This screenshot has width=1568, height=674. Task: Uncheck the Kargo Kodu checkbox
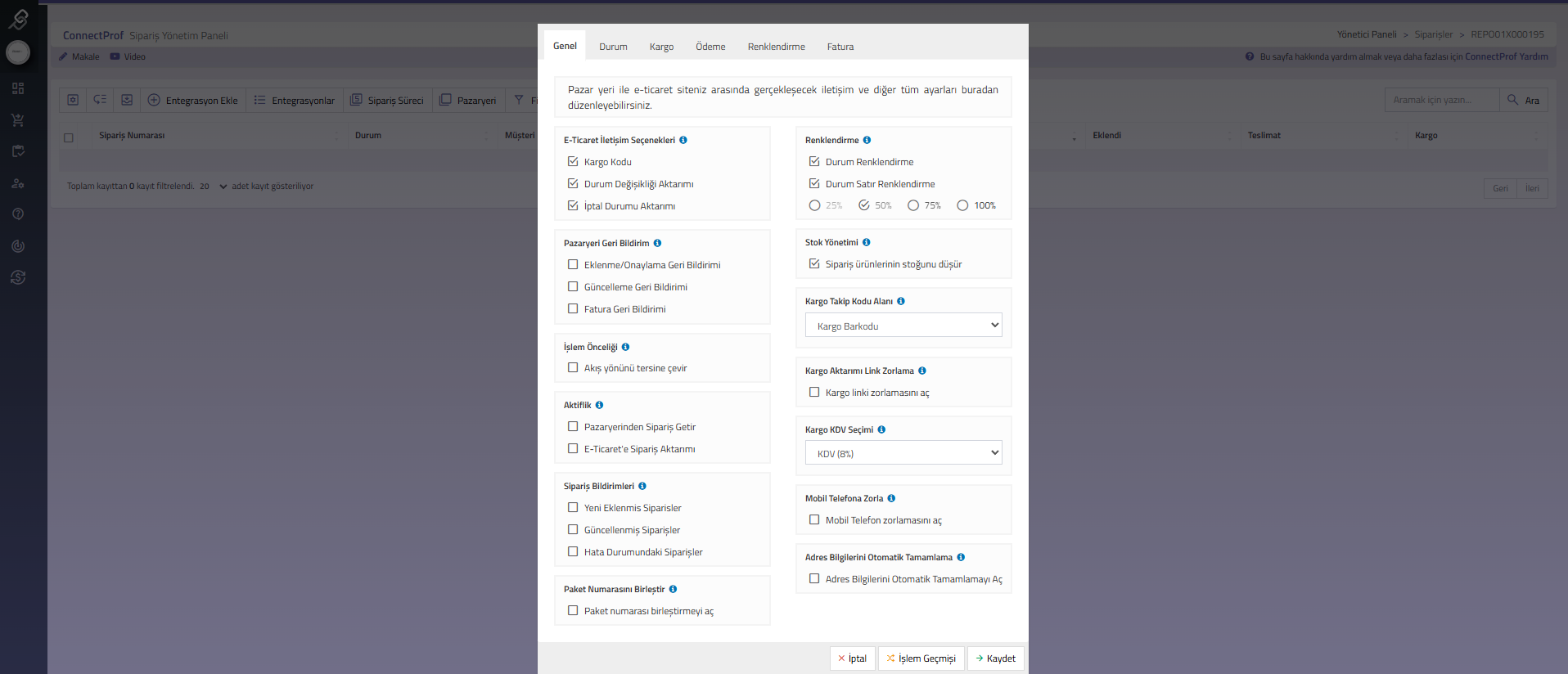573,161
